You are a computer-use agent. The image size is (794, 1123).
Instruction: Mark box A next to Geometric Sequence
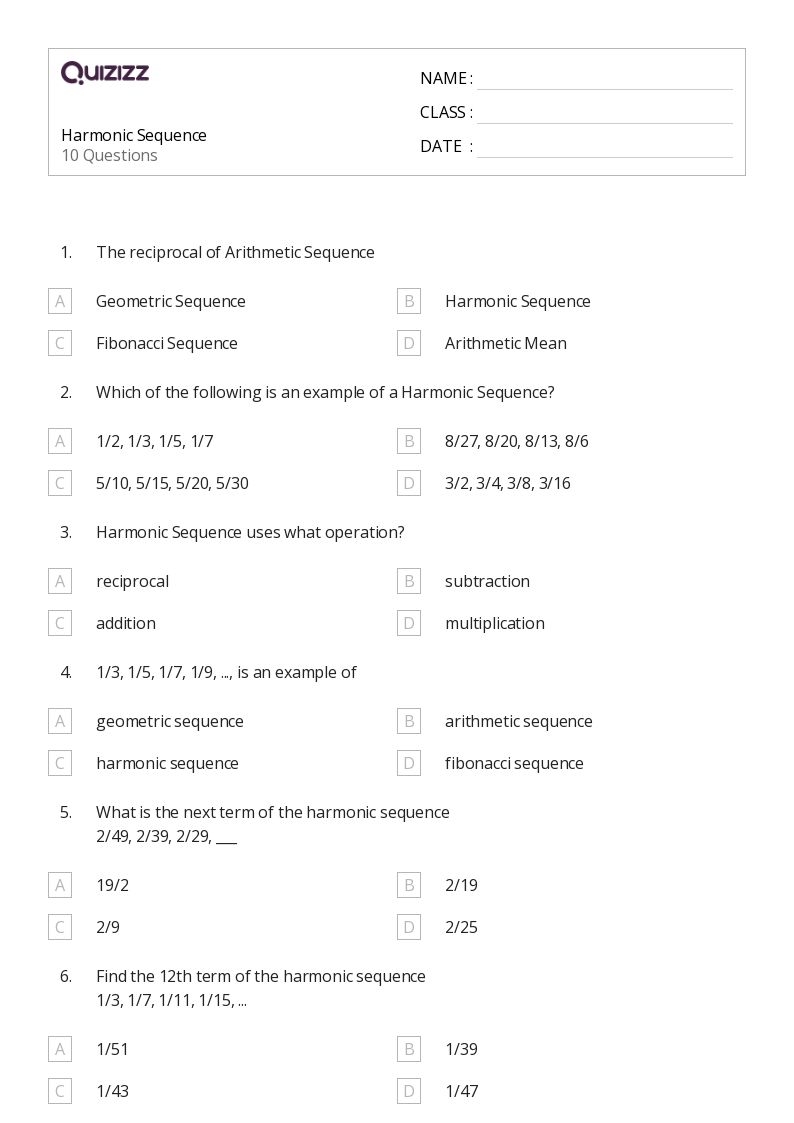[60, 302]
